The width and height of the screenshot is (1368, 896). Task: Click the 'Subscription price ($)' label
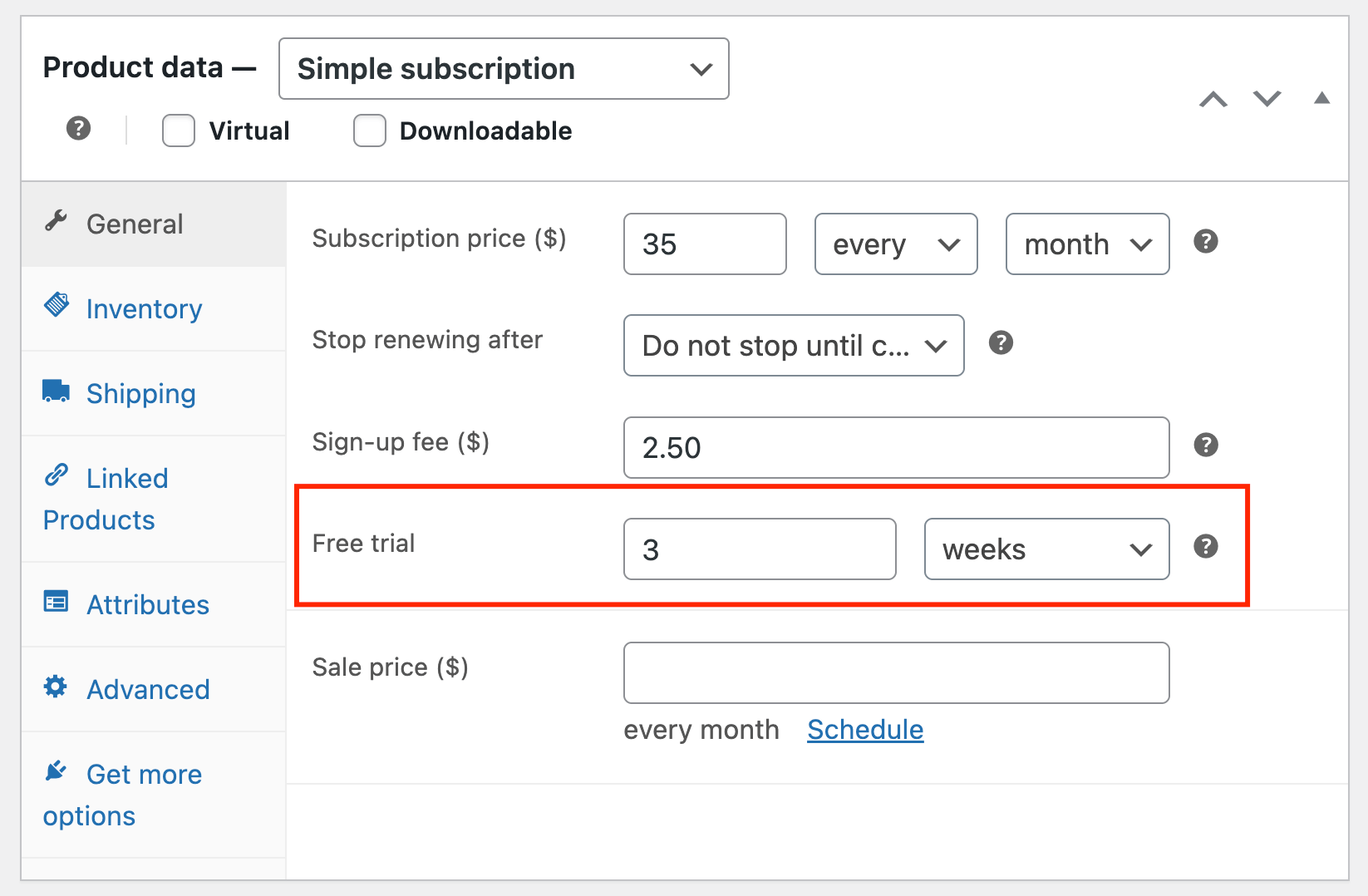coord(439,239)
